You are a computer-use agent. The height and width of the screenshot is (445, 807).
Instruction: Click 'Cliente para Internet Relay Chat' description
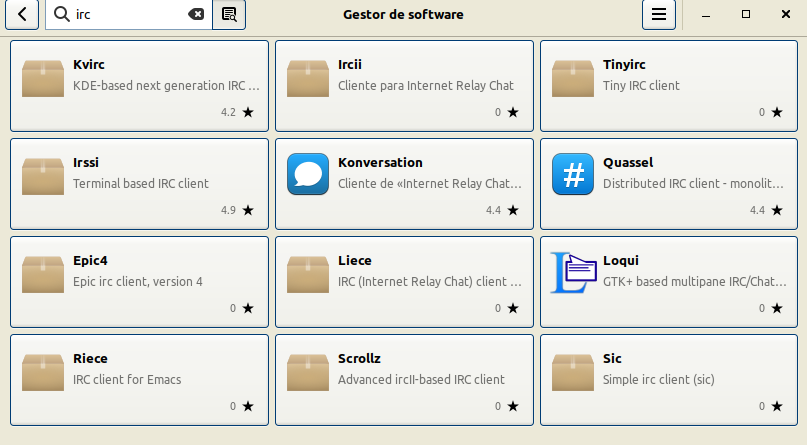click(x=426, y=85)
